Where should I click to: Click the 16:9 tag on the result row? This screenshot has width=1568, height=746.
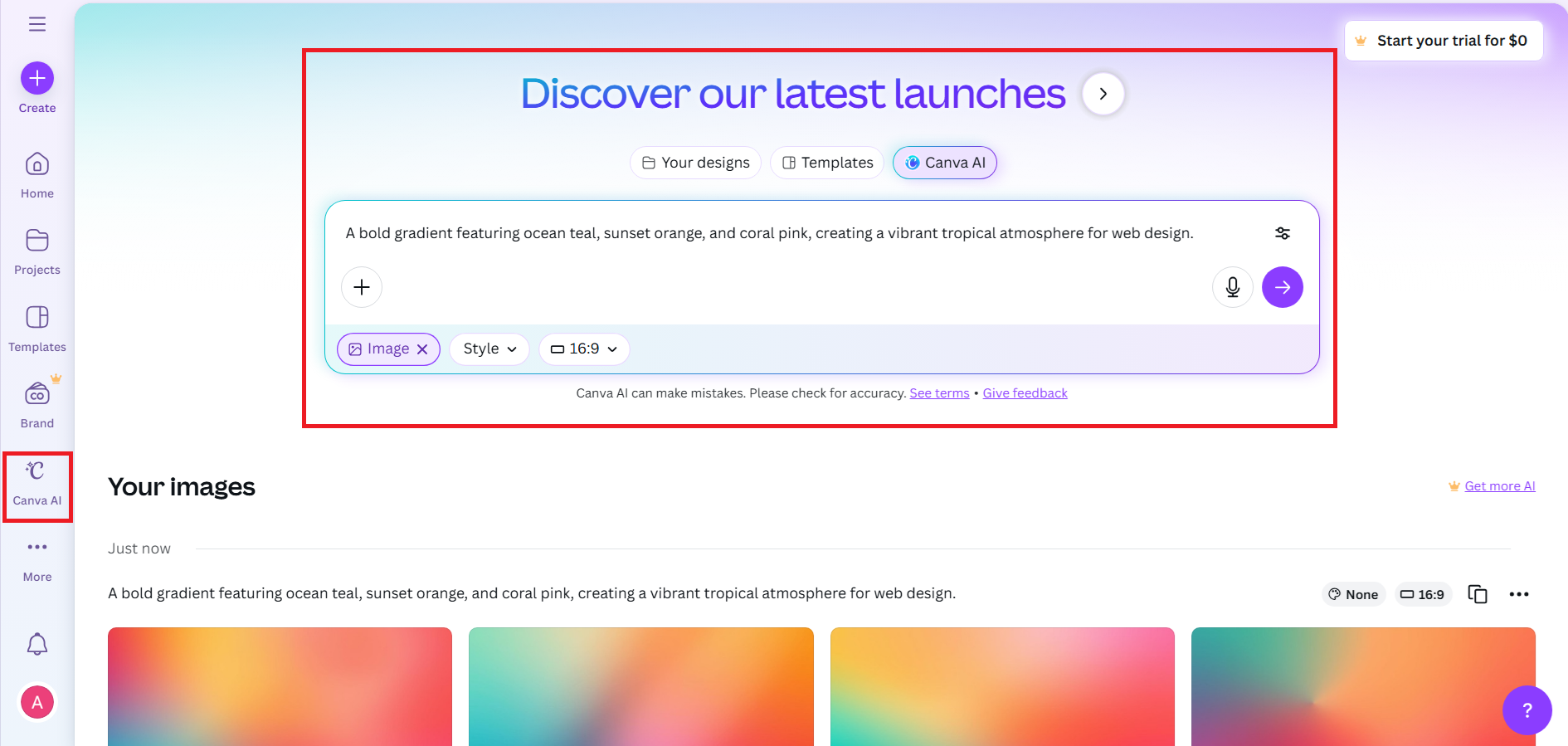click(1423, 594)
